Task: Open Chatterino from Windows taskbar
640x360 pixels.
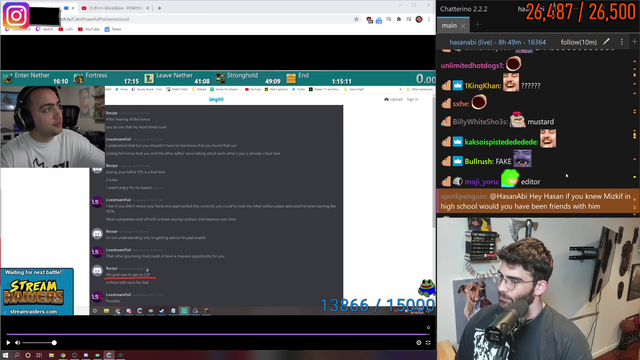Action: (109, 355)
